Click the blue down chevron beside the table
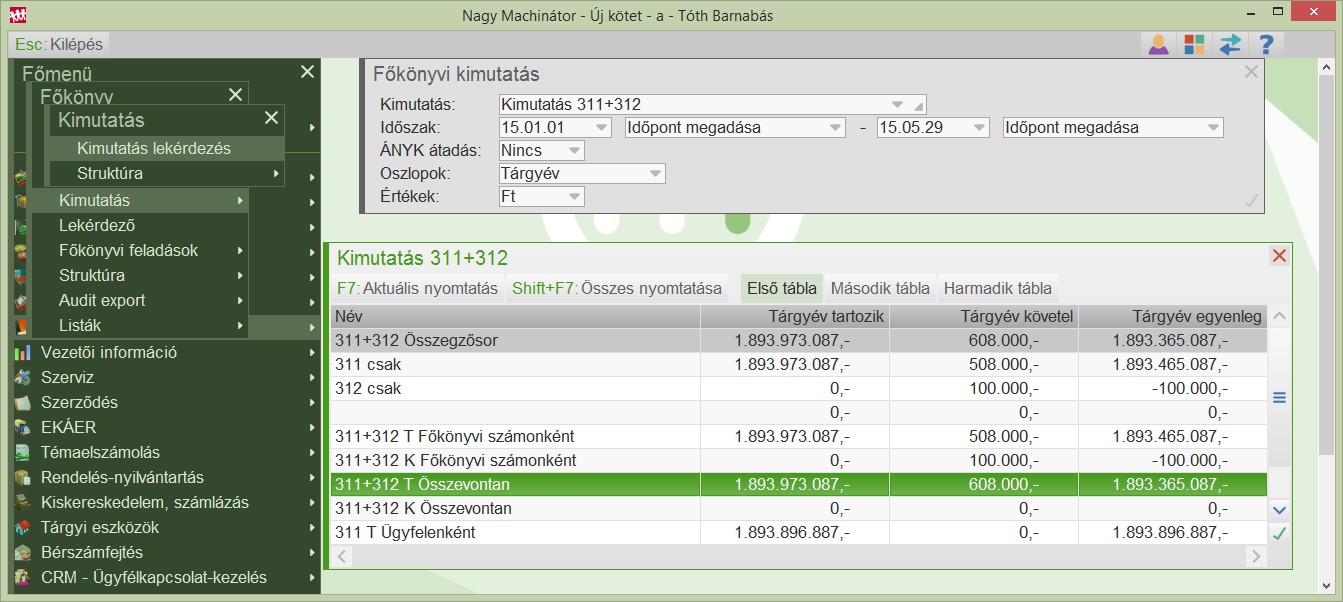 (1279, 510)
